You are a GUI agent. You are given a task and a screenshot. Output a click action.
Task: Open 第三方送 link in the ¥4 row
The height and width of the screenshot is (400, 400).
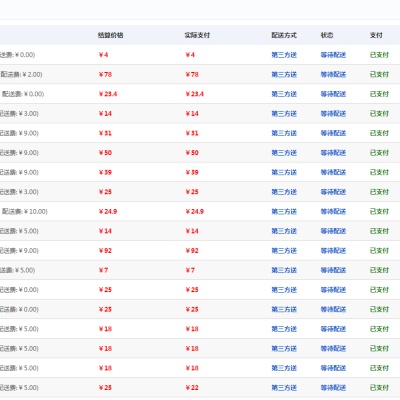coord(284,55)
